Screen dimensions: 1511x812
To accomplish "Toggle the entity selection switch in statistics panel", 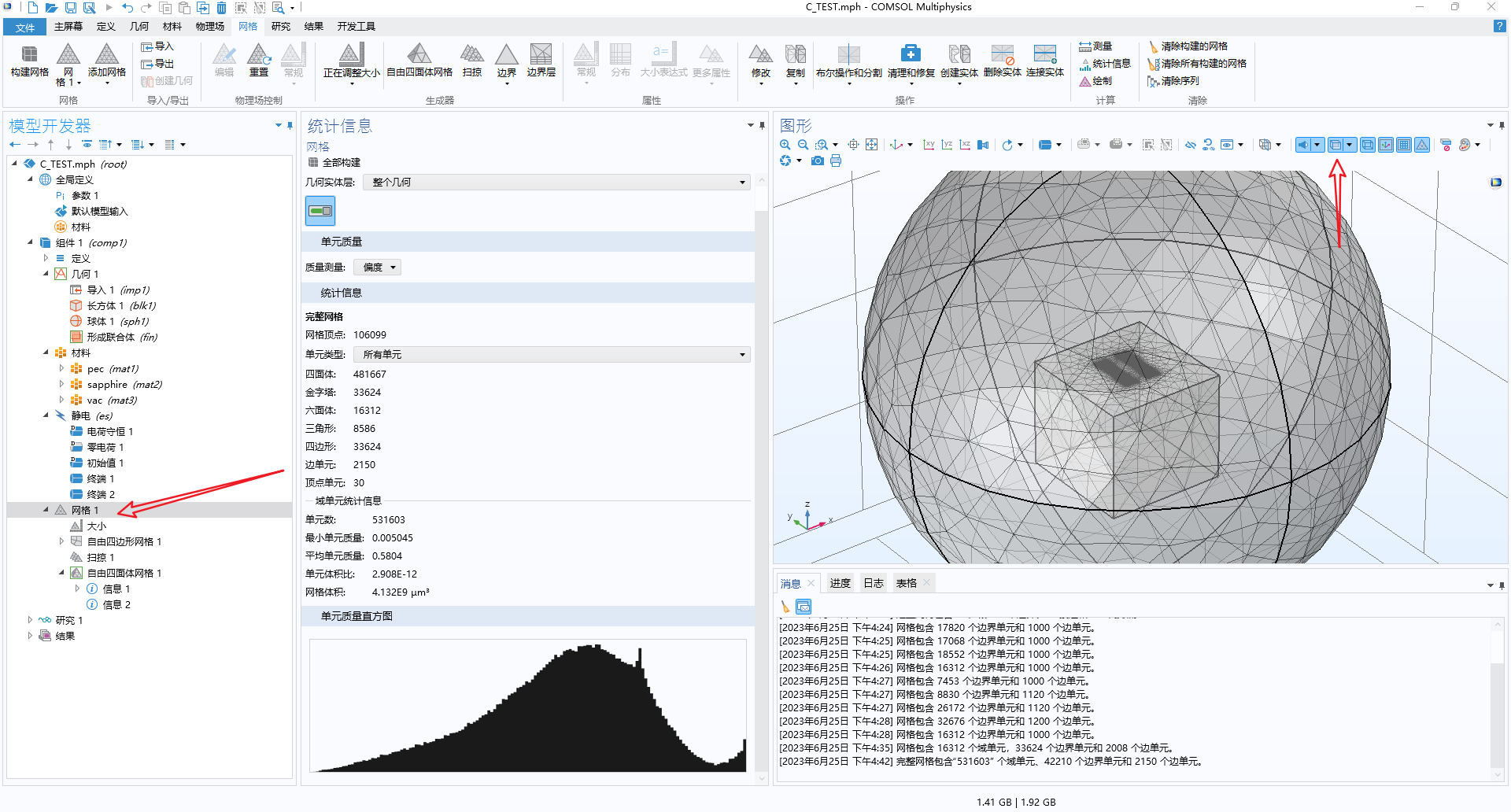I will [320, 211].
